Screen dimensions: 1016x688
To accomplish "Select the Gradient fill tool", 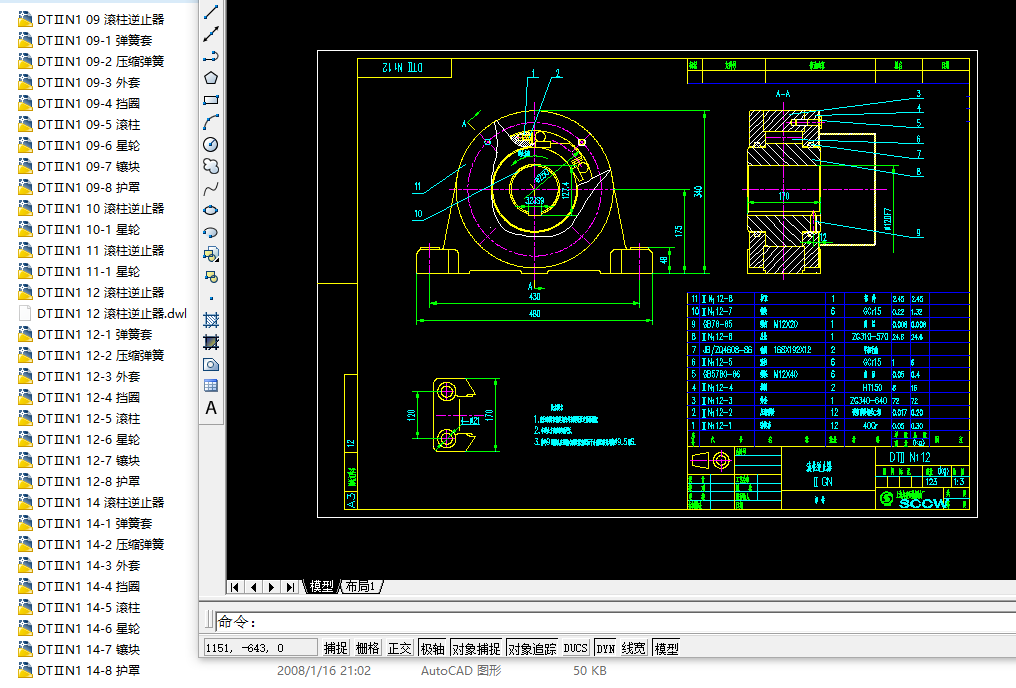I will 211,342.
